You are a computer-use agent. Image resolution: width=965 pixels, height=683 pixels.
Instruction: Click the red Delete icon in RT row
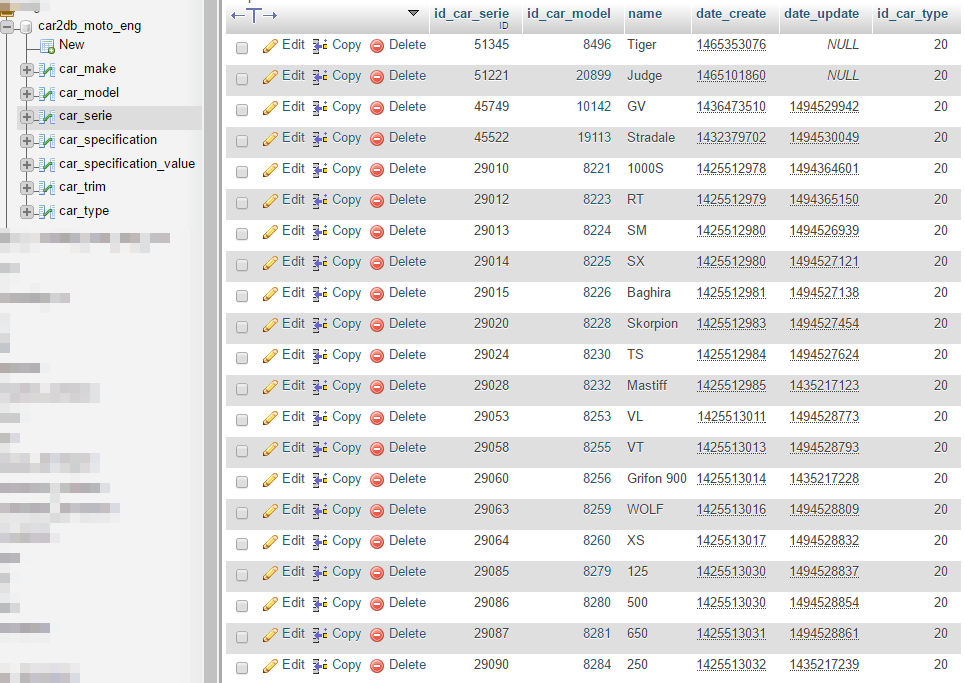(x=377, y=201)
